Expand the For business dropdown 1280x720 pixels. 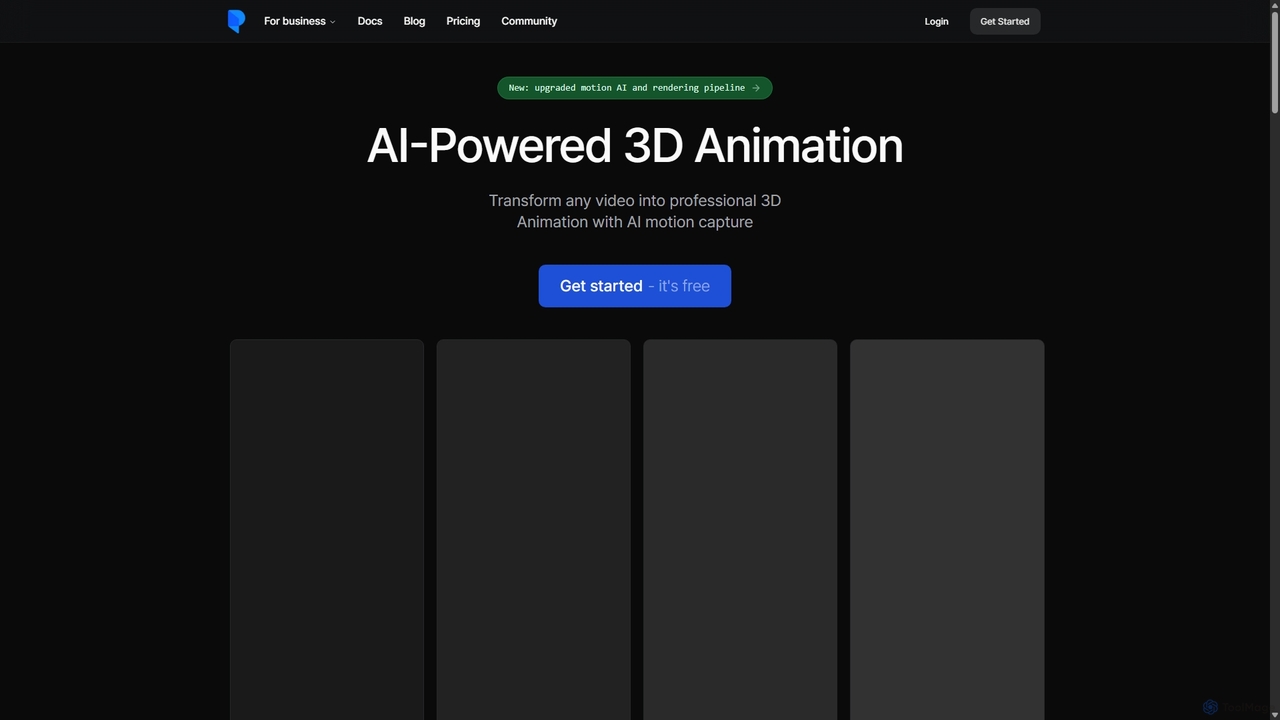point(300,21)
